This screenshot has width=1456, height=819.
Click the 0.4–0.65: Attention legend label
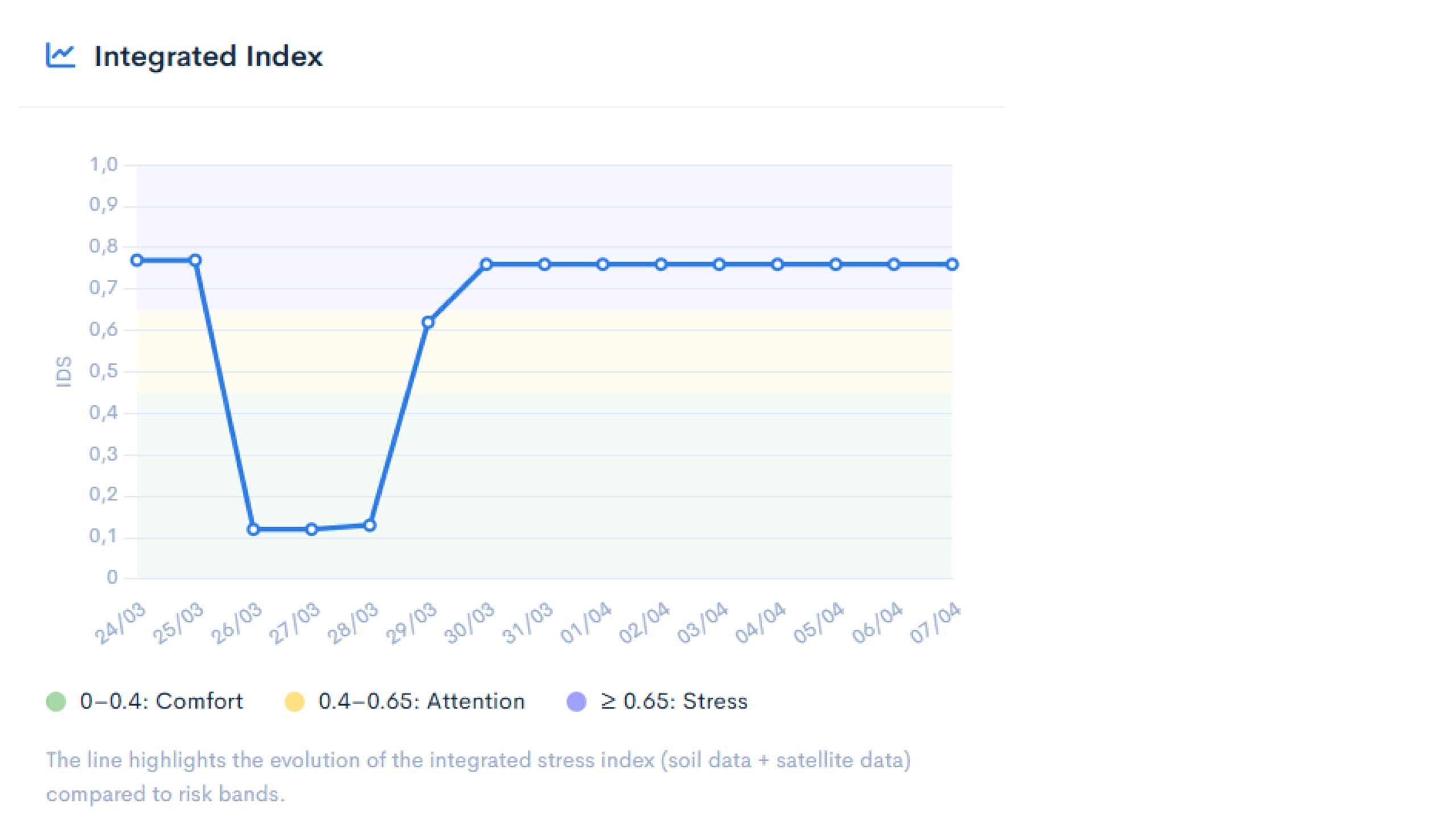(x=421, y=701)
